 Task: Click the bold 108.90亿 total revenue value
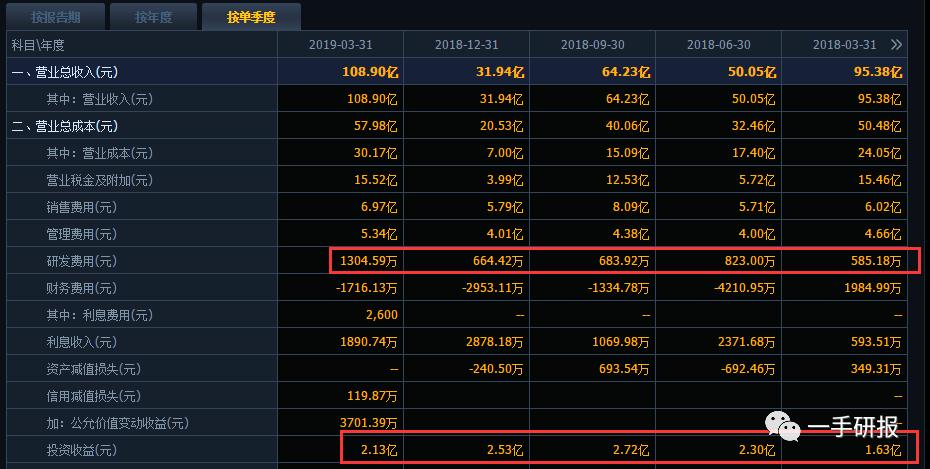[x=370, y=72]
